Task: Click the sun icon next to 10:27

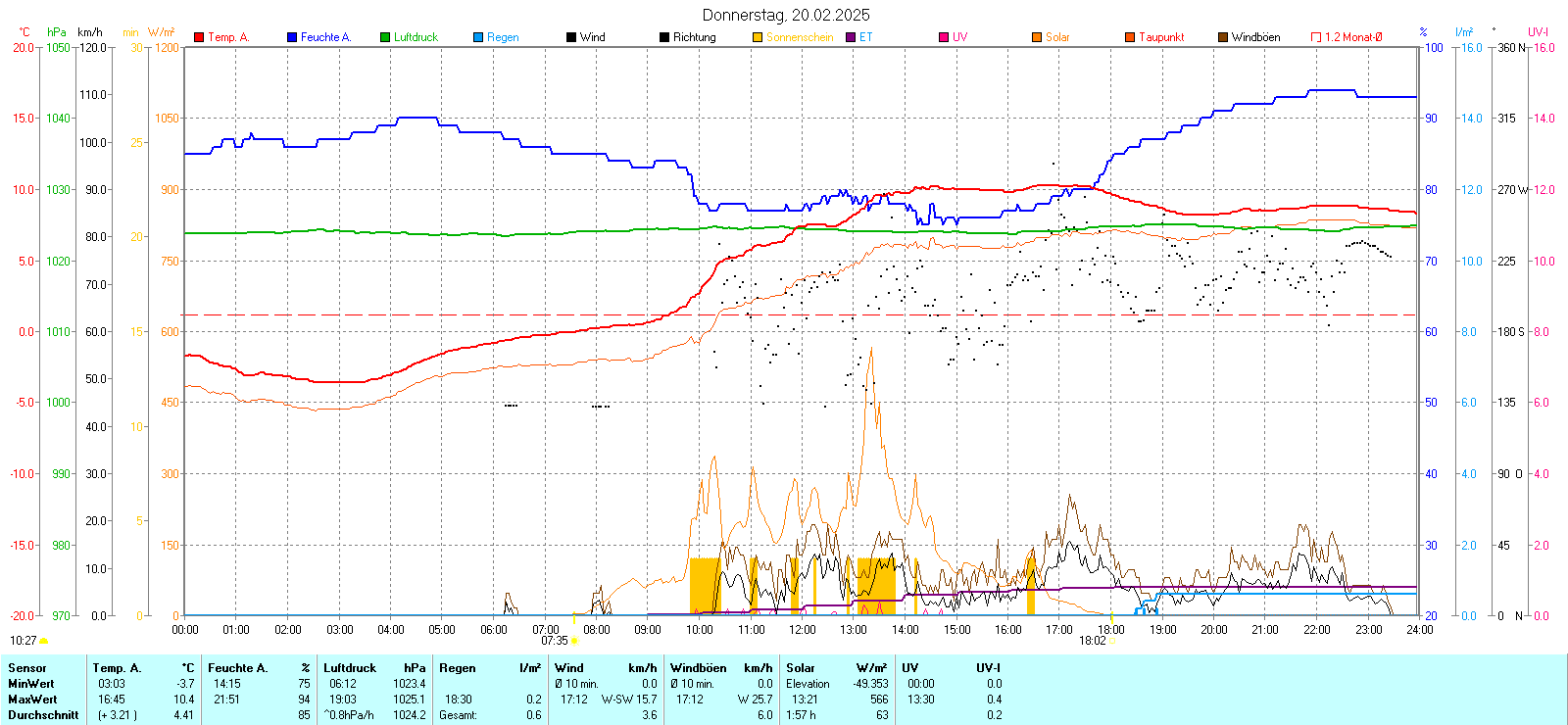Action: [44, 641]
